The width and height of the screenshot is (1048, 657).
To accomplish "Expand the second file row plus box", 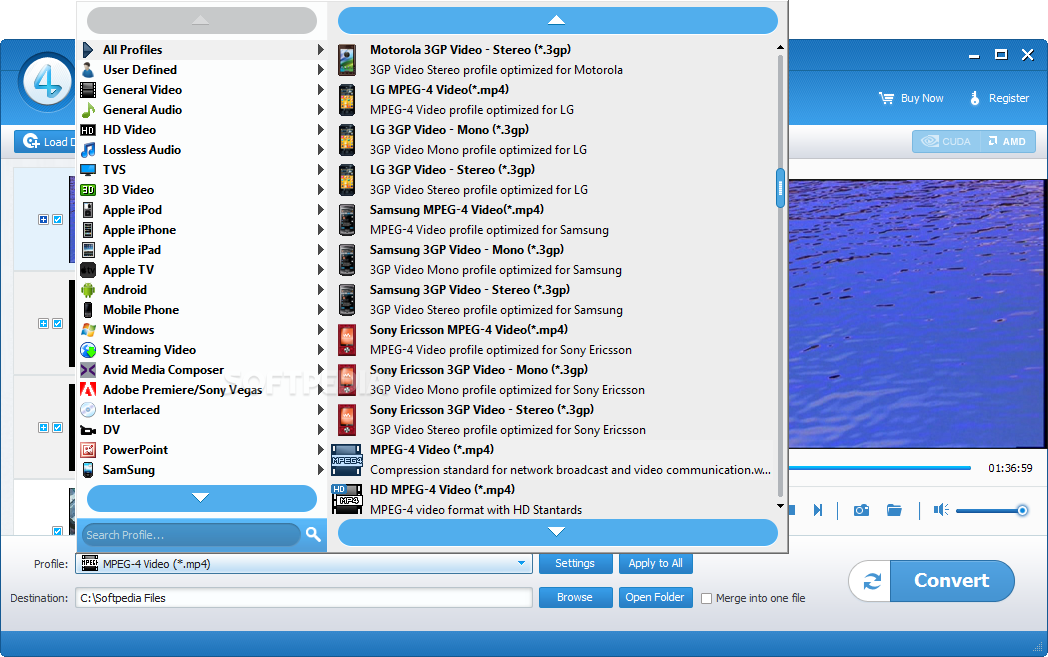I will coord(43,323).
